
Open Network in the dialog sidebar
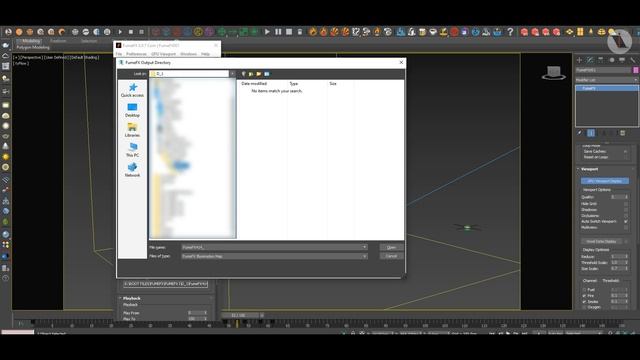pos(132,170)
